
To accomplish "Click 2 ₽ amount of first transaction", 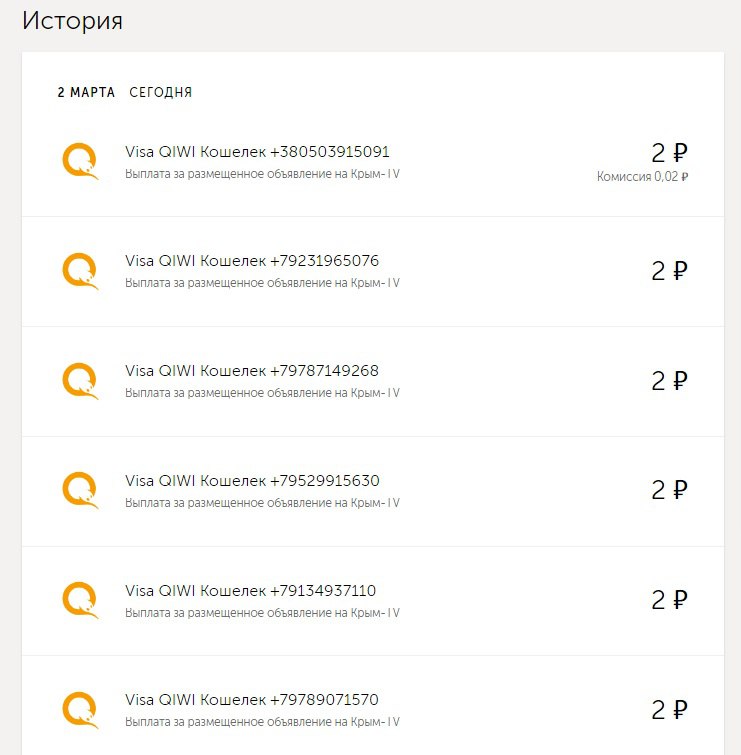I will coord(670,153).
